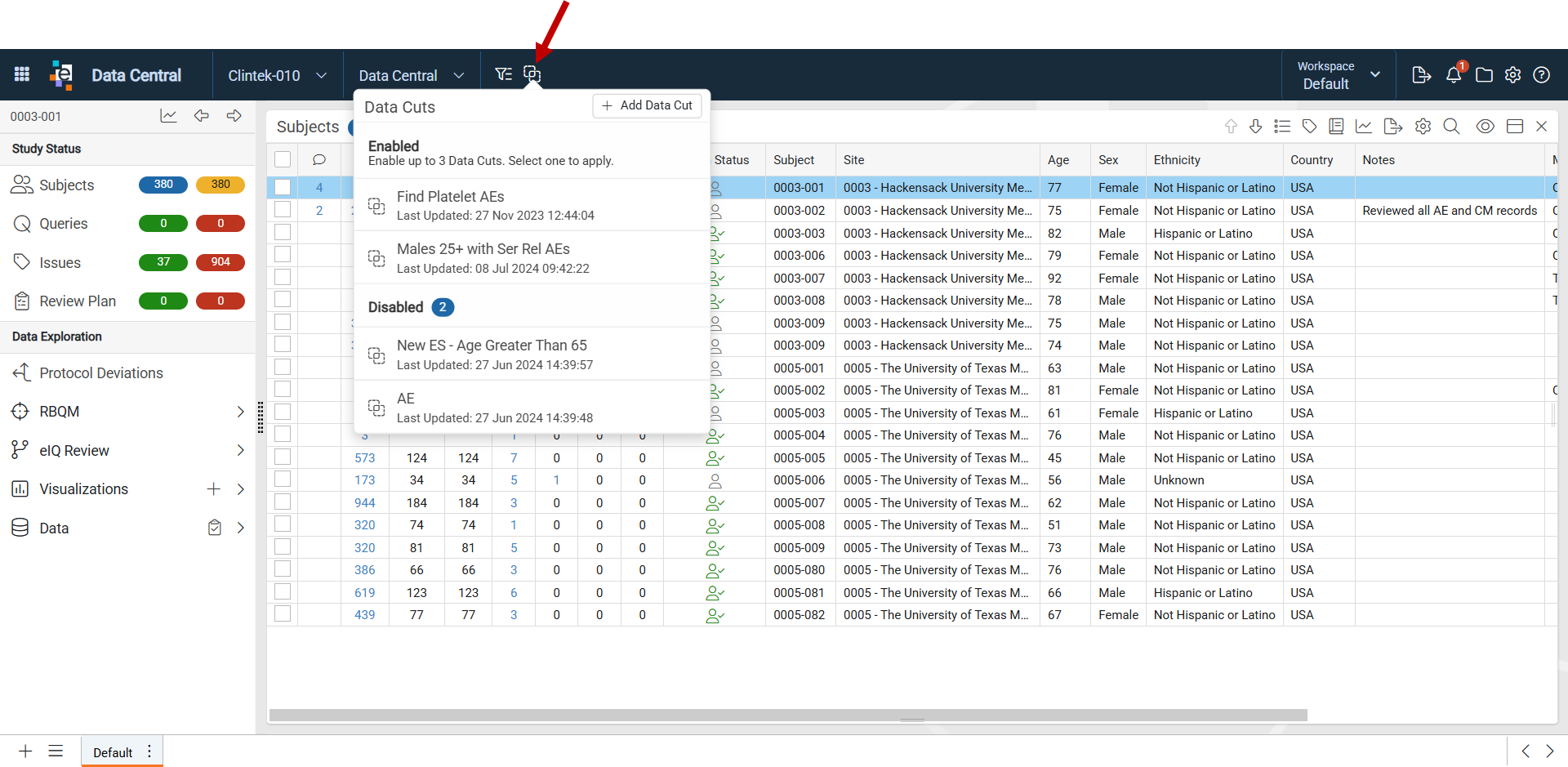Screen dimensions: 1568x767
Task: Tick the checkbox for subject 0005-082 row
Action: coord(283,614)
